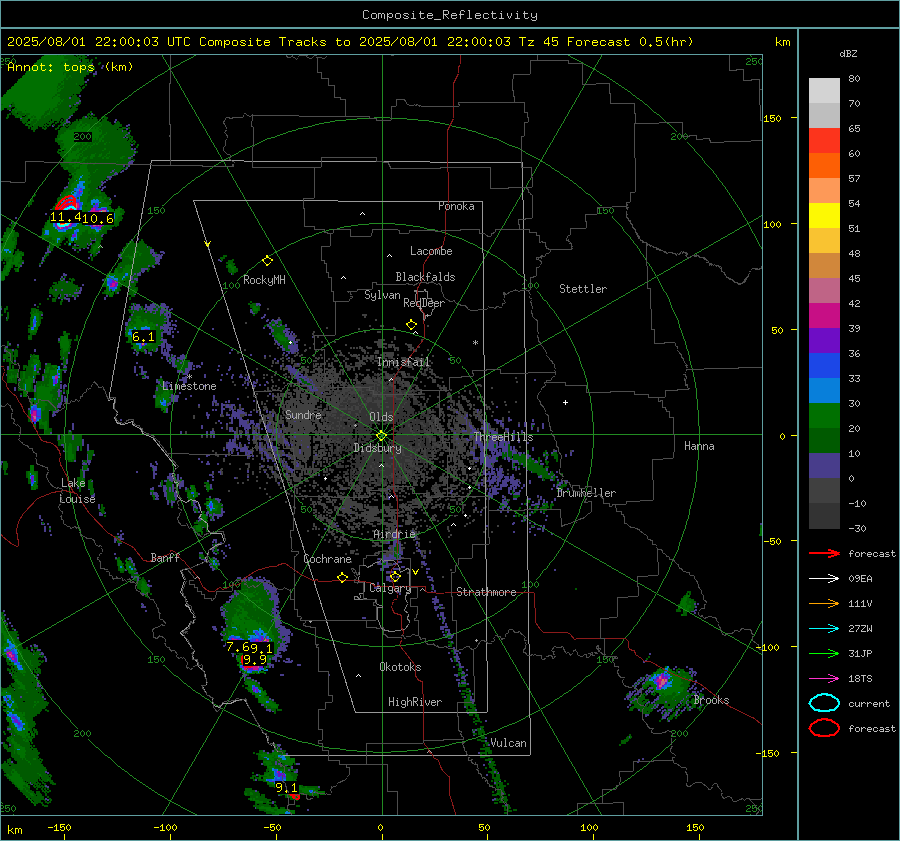Click the cyan current ellipse legend icon
The height and width of the screenshot is (841, 900).
pos(824,703)
